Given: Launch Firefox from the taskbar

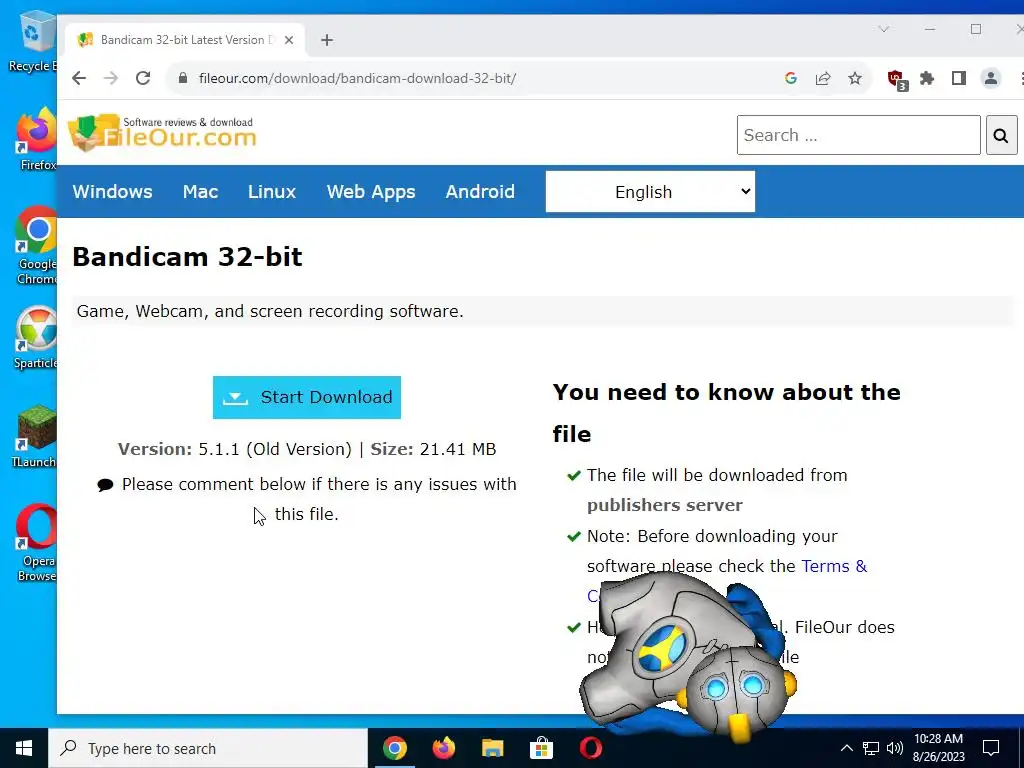Looking at the screenshot, I should [444, 748].
